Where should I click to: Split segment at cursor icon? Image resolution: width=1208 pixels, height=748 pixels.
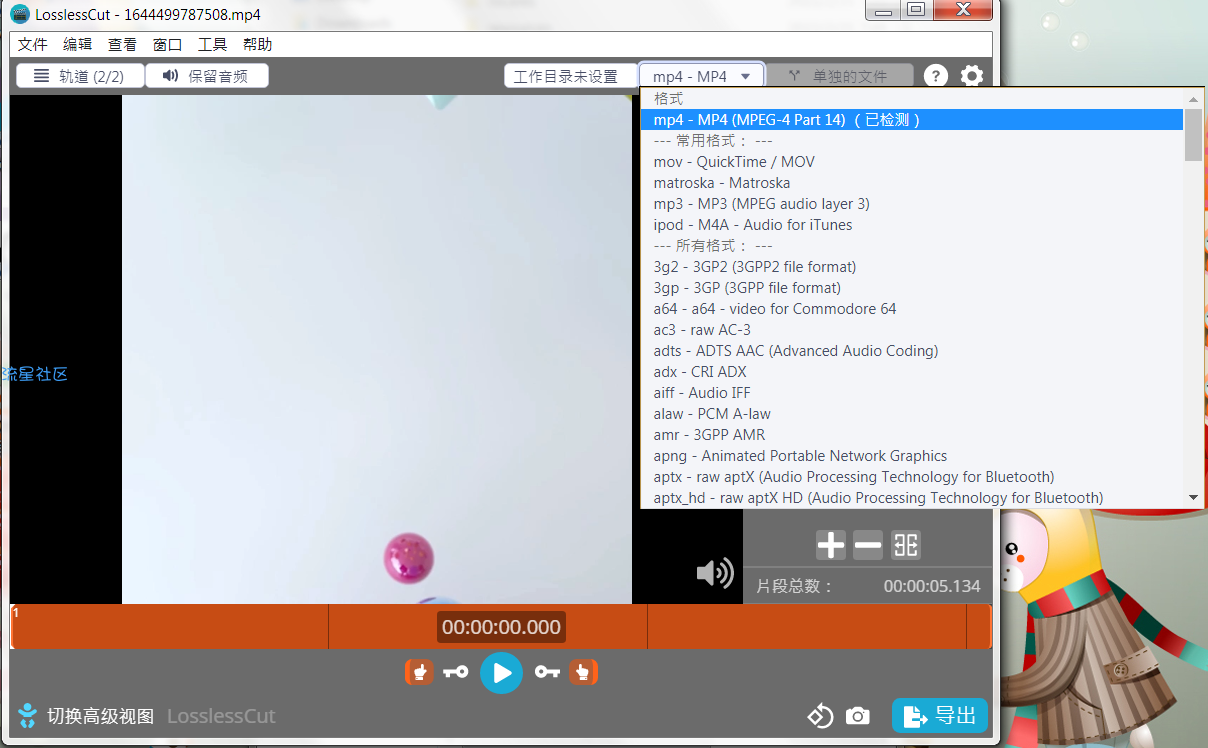point(906,545)
